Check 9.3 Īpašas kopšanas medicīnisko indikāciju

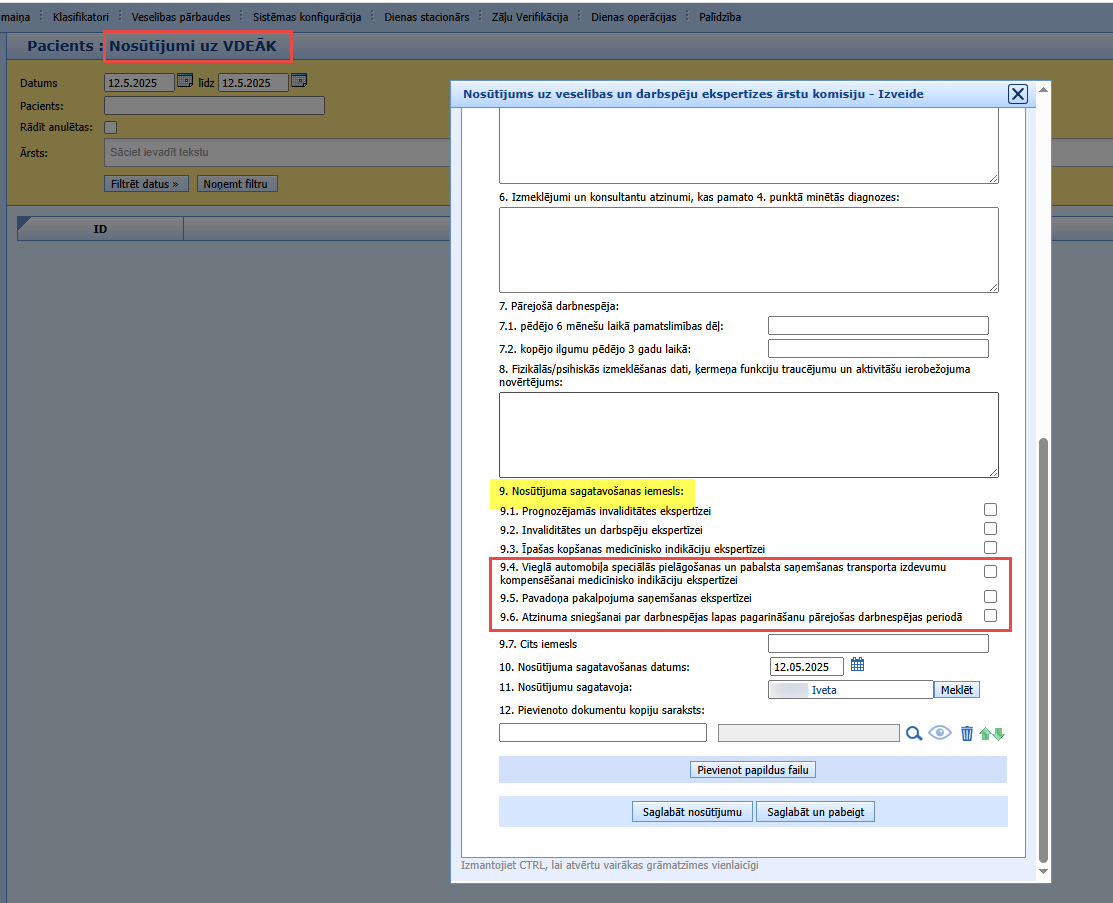click(990, 548)
